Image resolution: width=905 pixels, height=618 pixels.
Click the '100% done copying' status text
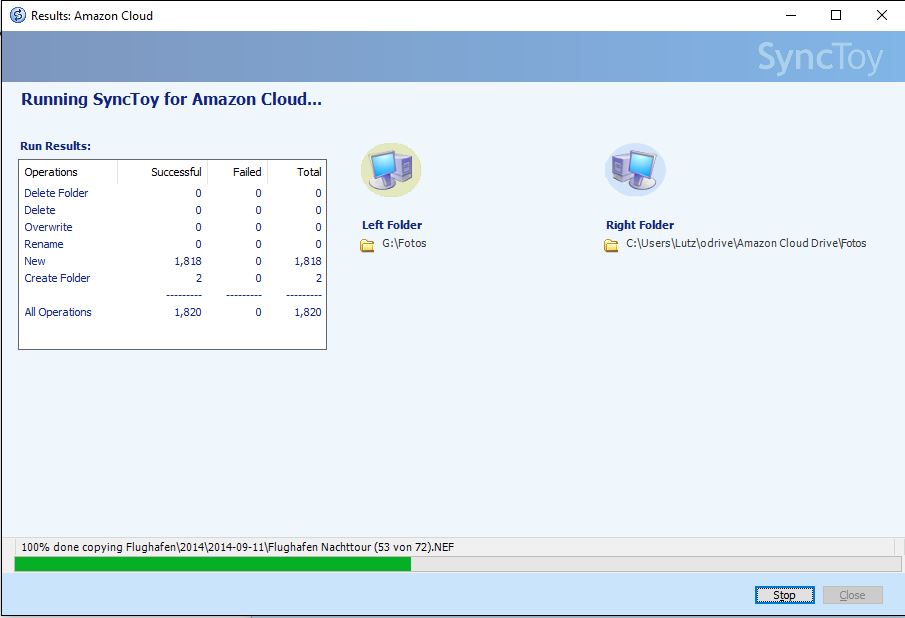[238, 547]
